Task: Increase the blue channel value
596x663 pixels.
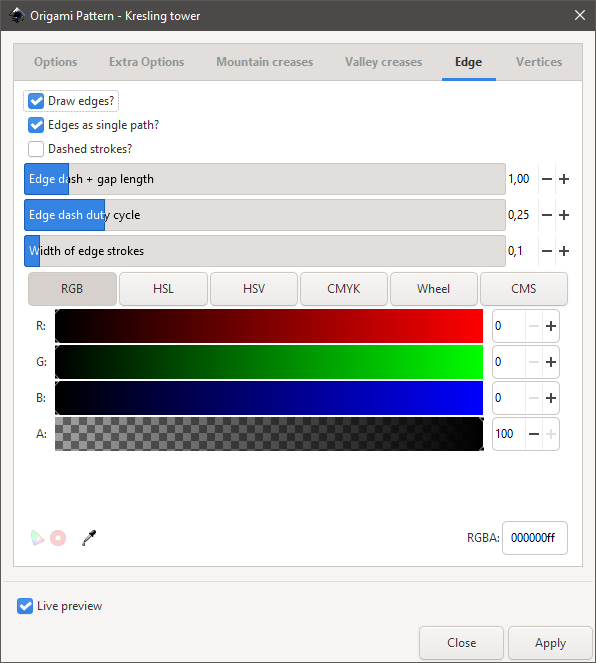Action: [551, 398]
